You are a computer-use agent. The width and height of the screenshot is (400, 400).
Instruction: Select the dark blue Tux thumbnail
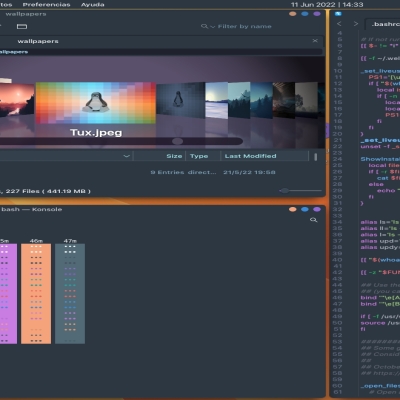[180, 101]
